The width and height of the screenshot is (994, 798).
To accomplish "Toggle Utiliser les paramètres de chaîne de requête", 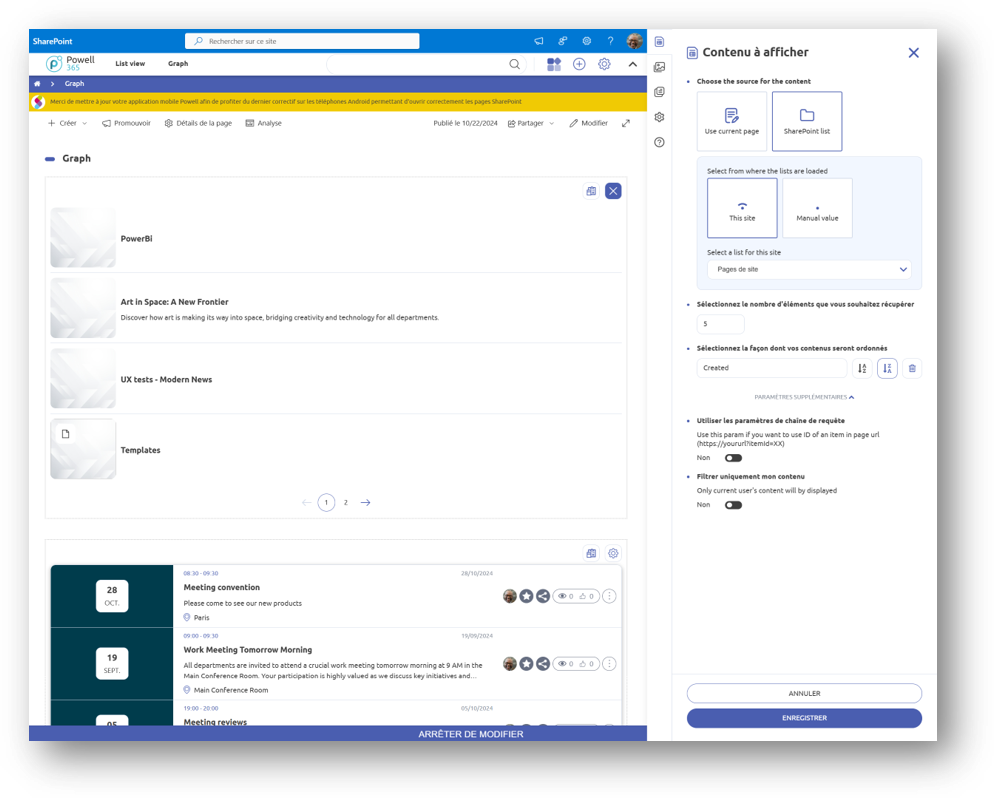I will (x=733, y=458).
